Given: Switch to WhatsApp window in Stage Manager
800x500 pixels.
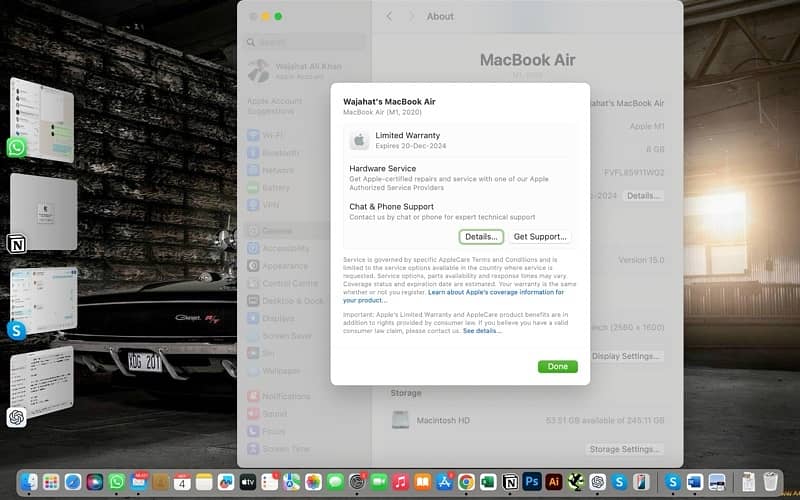Looking at the screenshot, I should click(x=42, y=120).
